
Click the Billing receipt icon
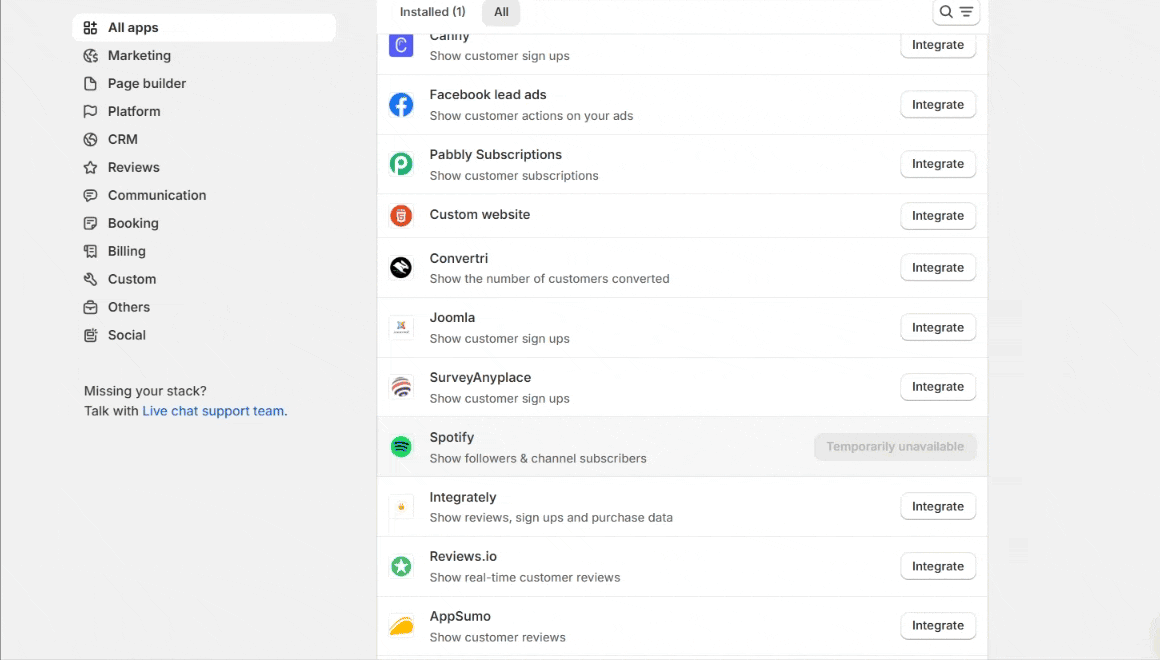point(90,251)
